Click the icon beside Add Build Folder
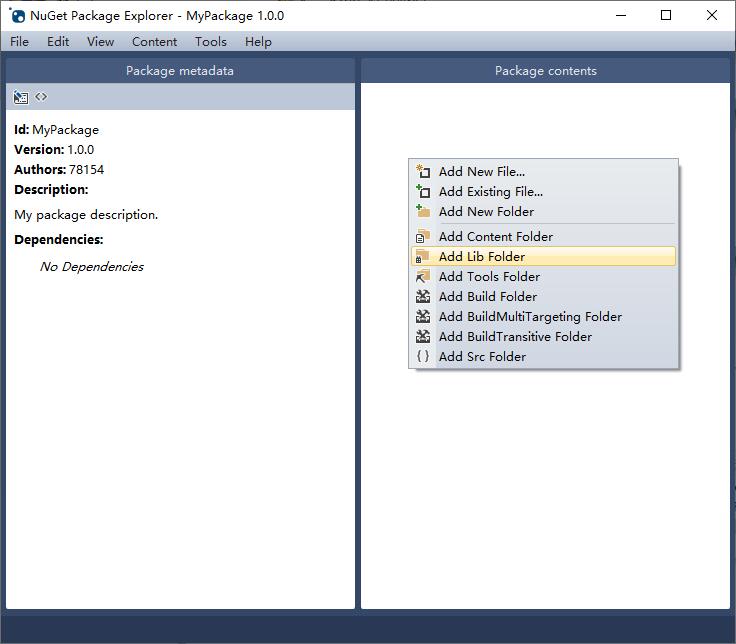The image size is (736, 644). pos(423,297)
